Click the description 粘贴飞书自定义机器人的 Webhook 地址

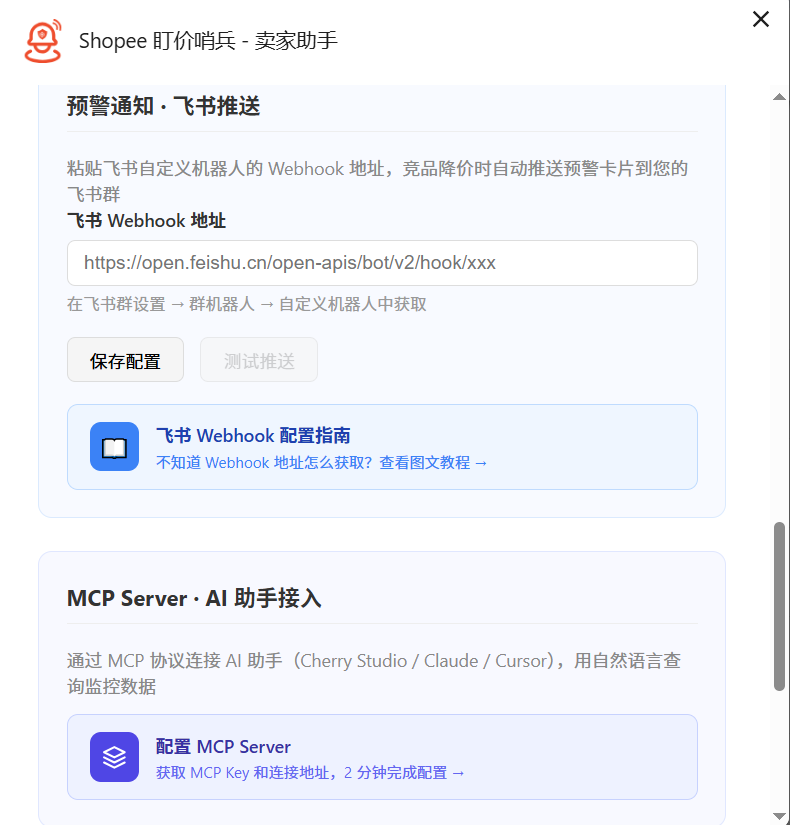click(377, 182)
